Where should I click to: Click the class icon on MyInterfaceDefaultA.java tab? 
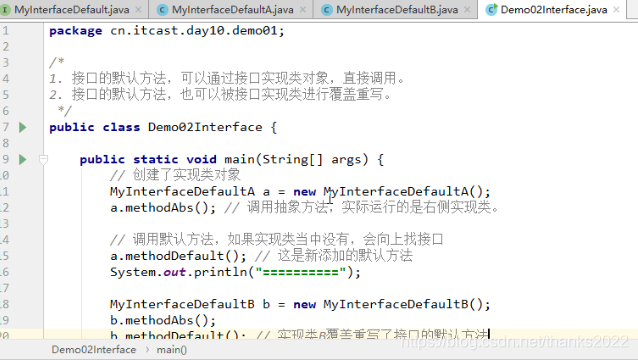tap(163, 10)
